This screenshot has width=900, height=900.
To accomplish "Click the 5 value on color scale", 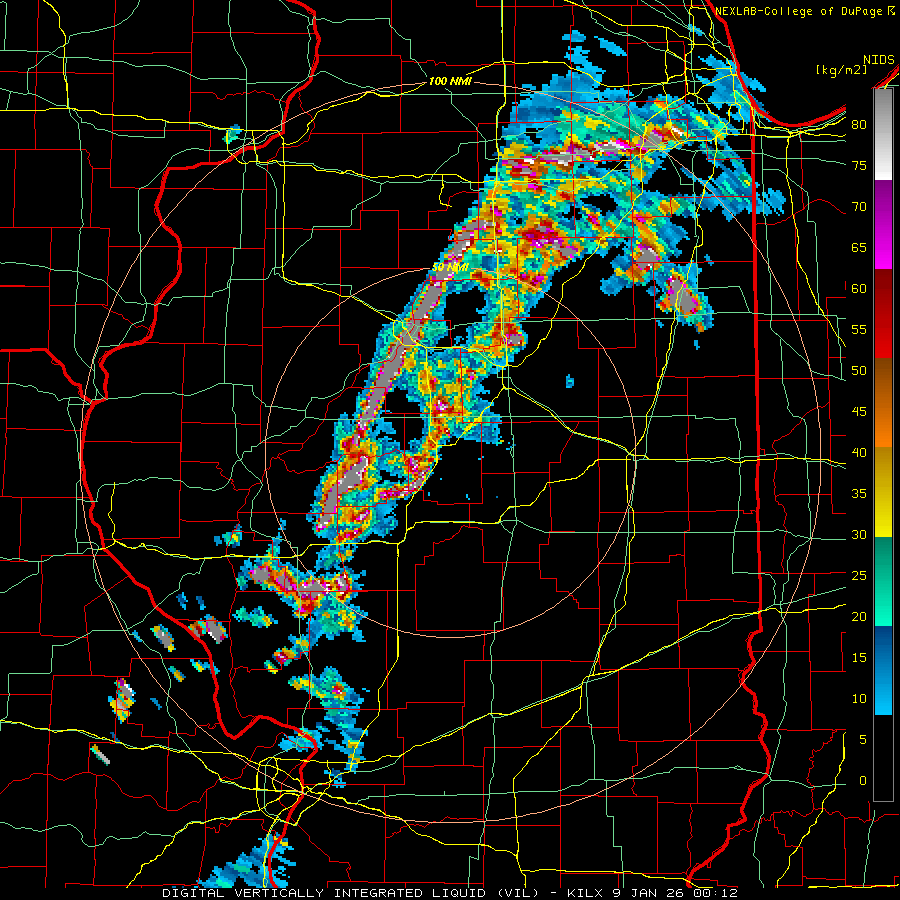I will pos(863,739).
